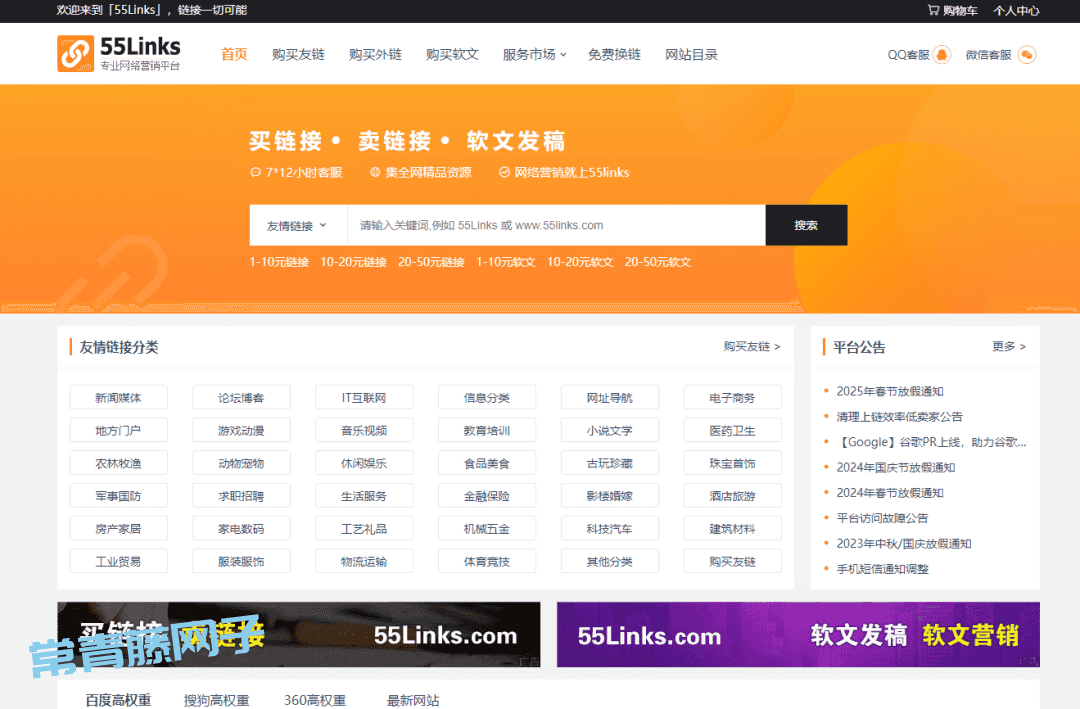Select the 10-20元软文 quick filter
The image size is (1080, 709).
[580, 262]
